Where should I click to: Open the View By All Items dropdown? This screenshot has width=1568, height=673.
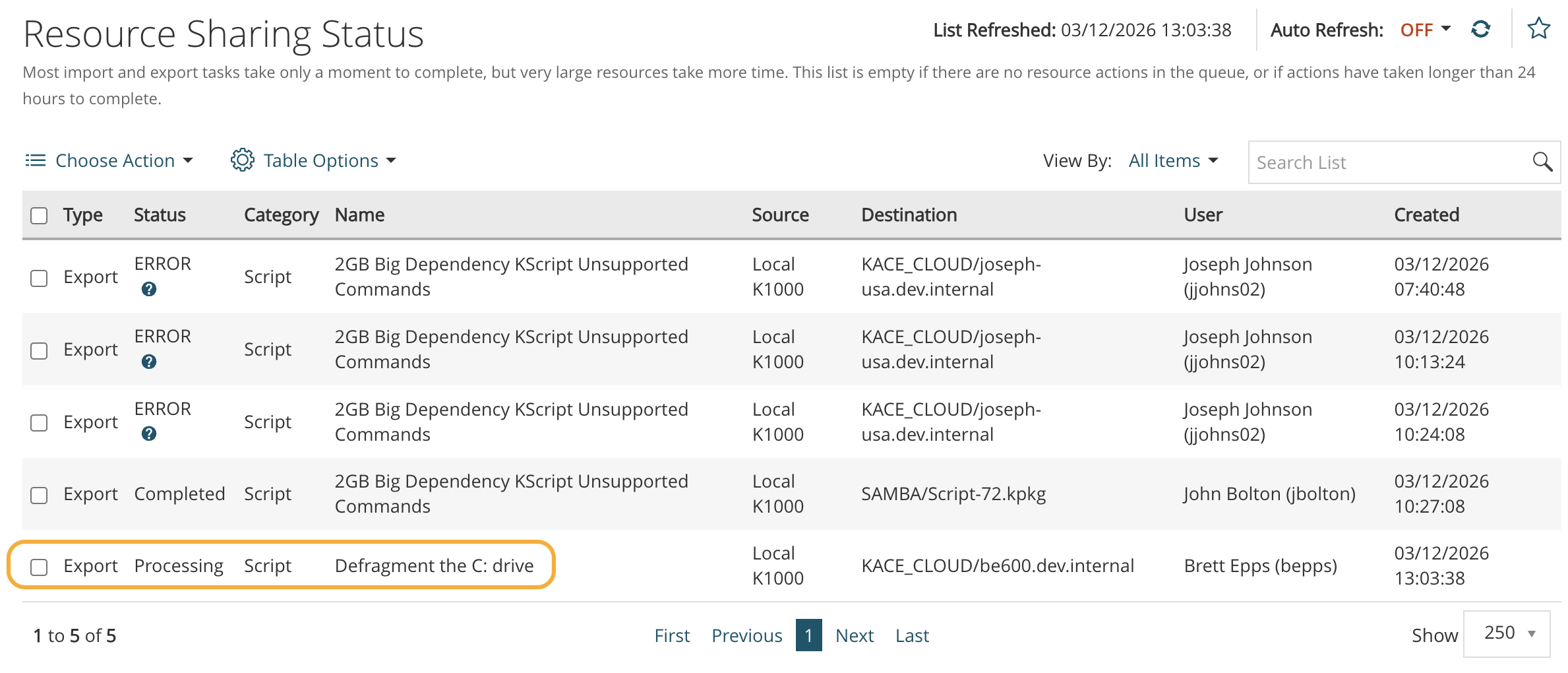coord(1172,161)
